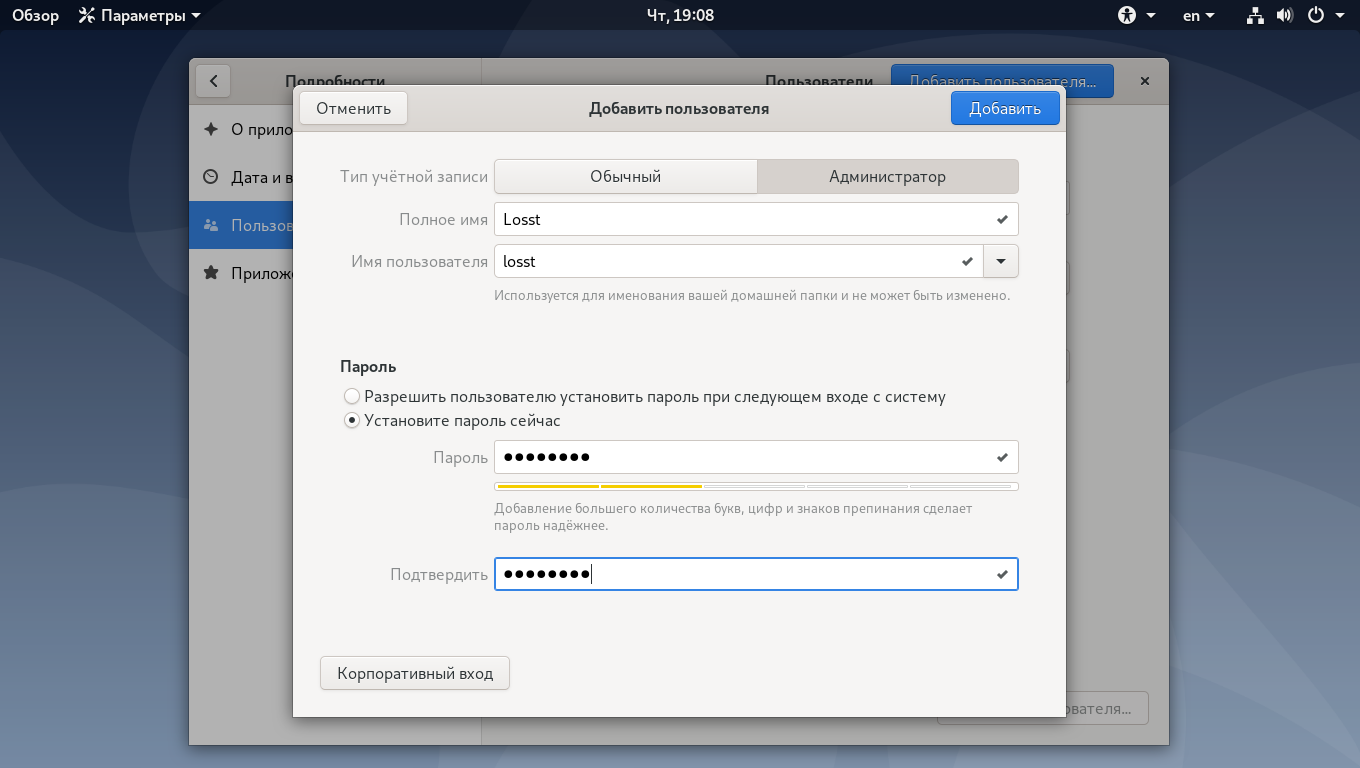Click the sparkle icon beside 'О прило'

[211, 129]
